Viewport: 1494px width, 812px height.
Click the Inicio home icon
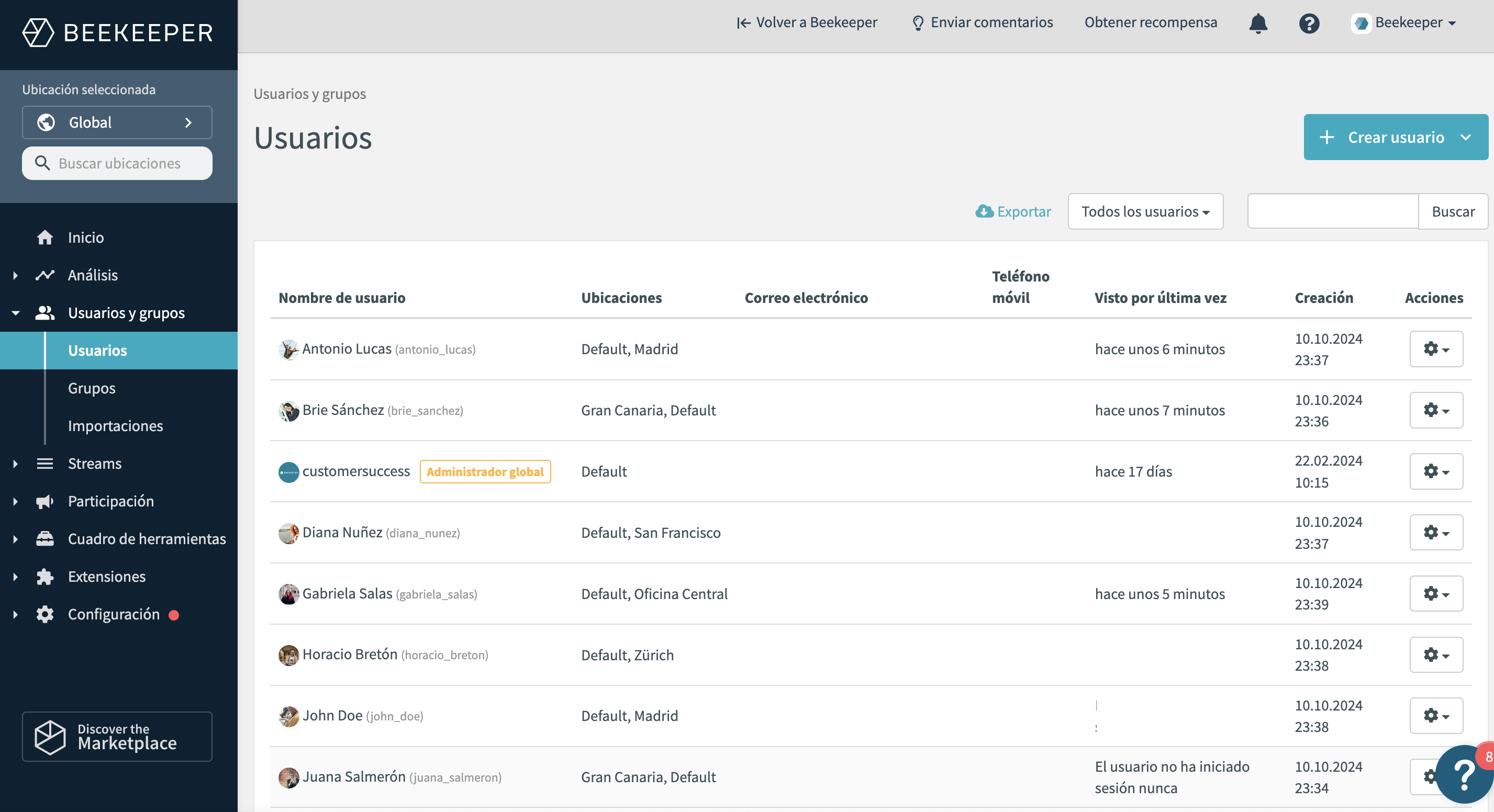click(44, 238)
